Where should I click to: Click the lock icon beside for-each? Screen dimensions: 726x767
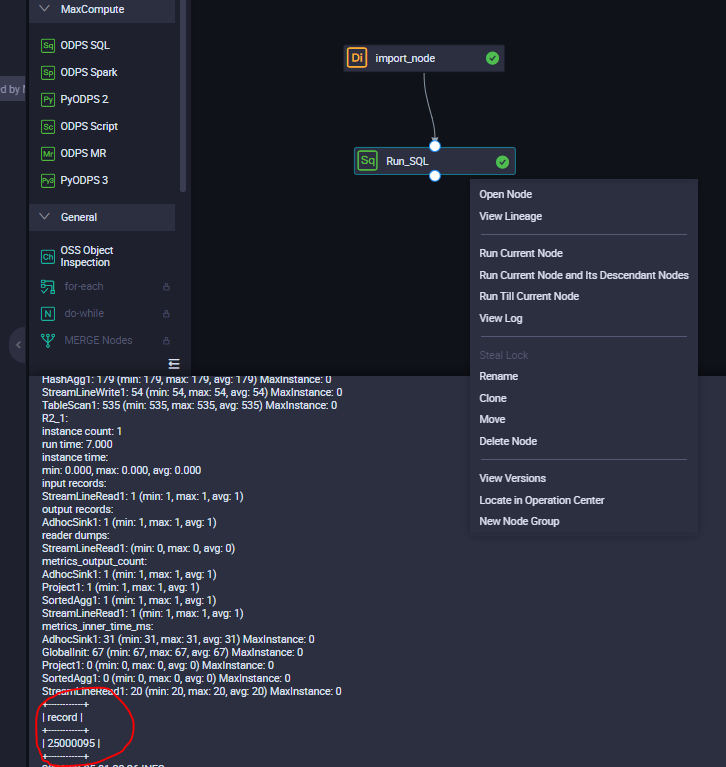[x=166, y=287]
